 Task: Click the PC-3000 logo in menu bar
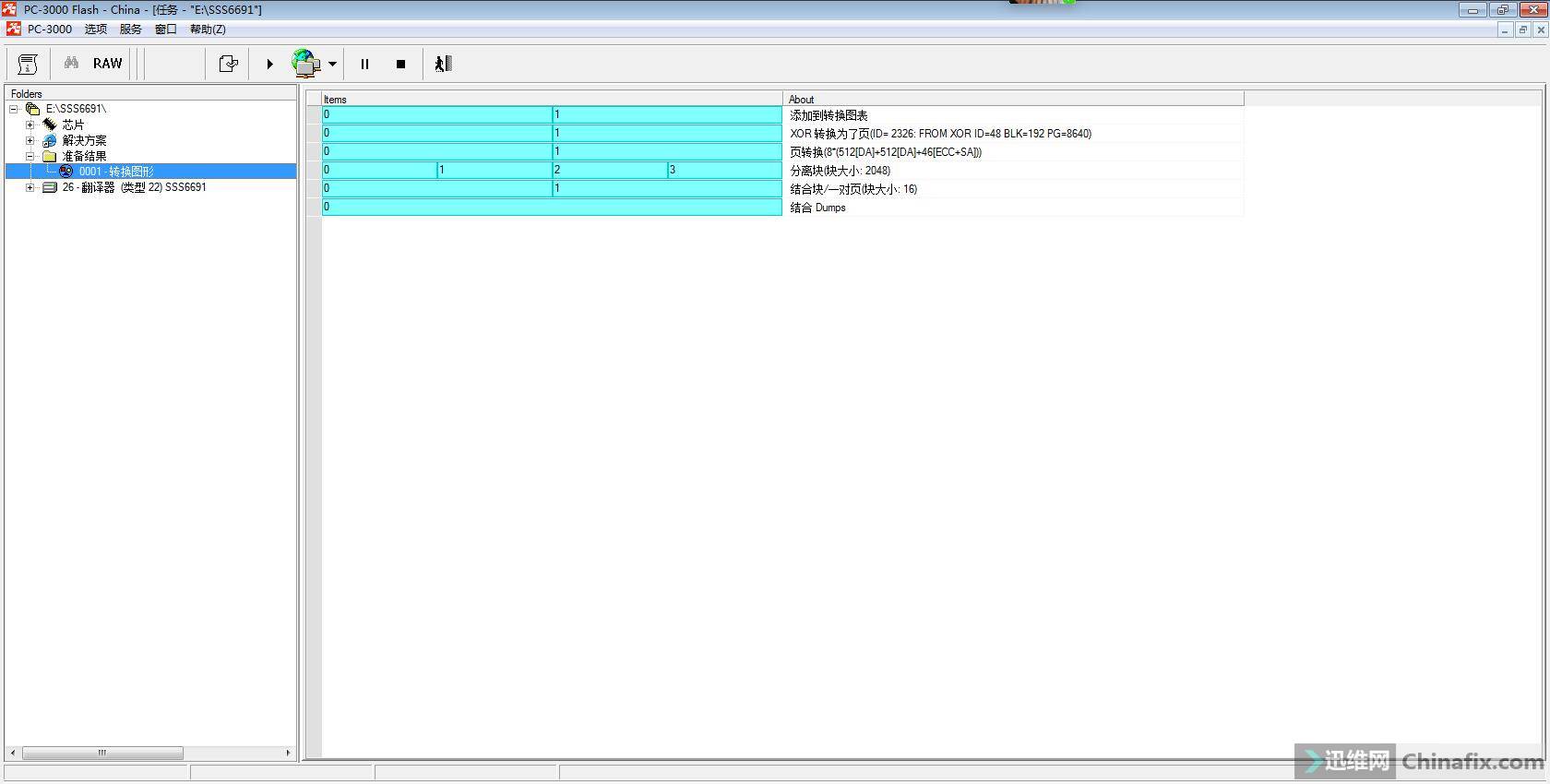(13, 30)
